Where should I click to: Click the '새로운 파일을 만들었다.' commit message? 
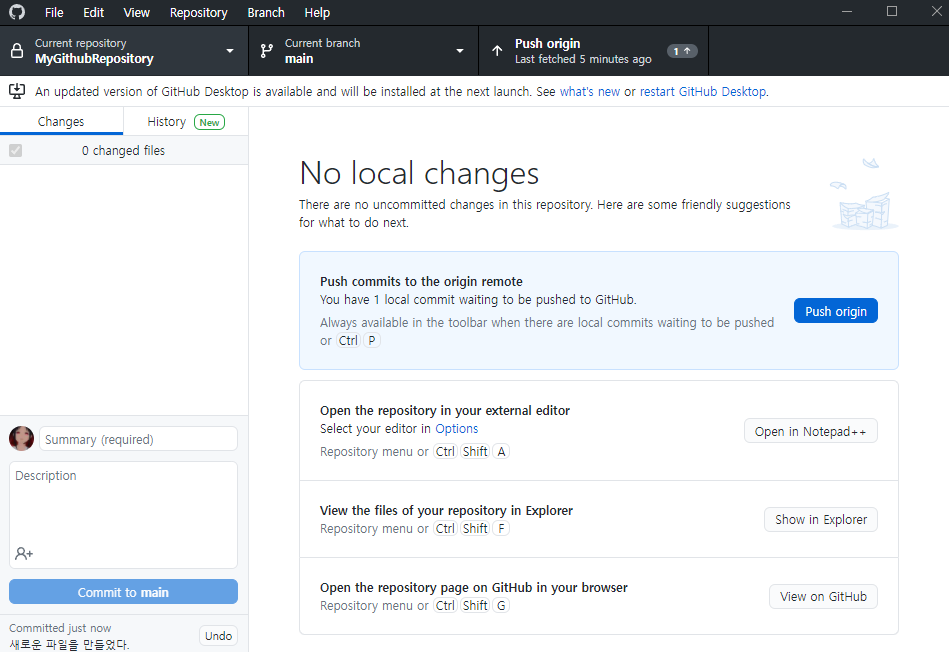coord(69,644)
